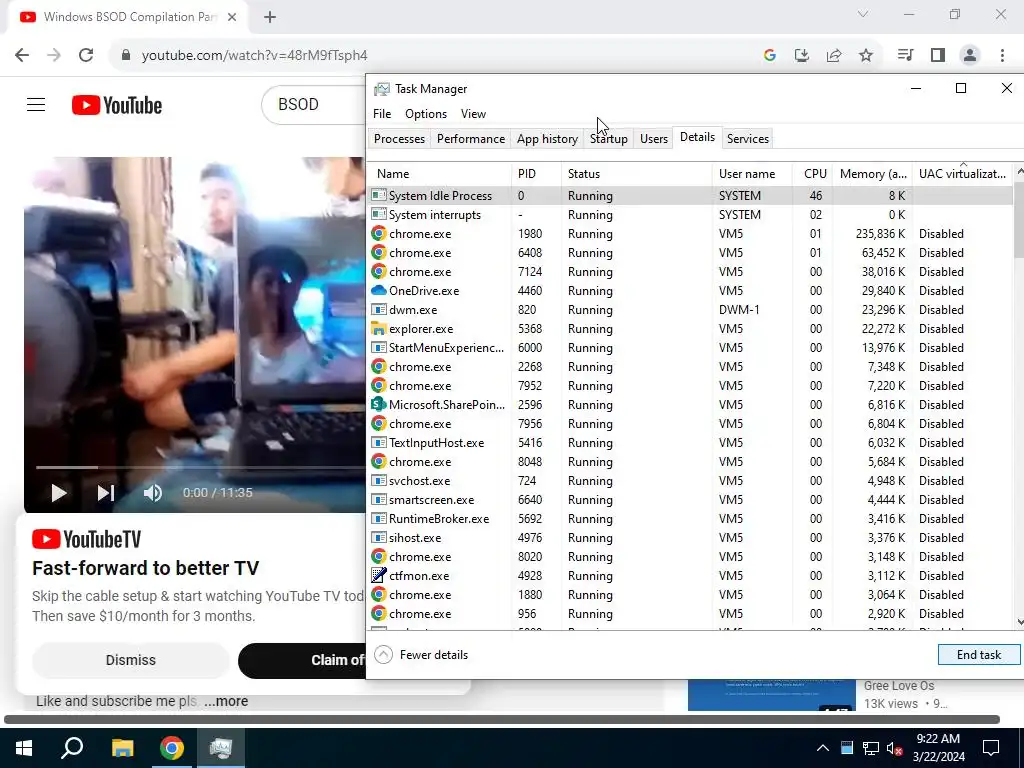1024x768 pixels.
Task: Switch to Startup tab
Action: tap(609, 138)
